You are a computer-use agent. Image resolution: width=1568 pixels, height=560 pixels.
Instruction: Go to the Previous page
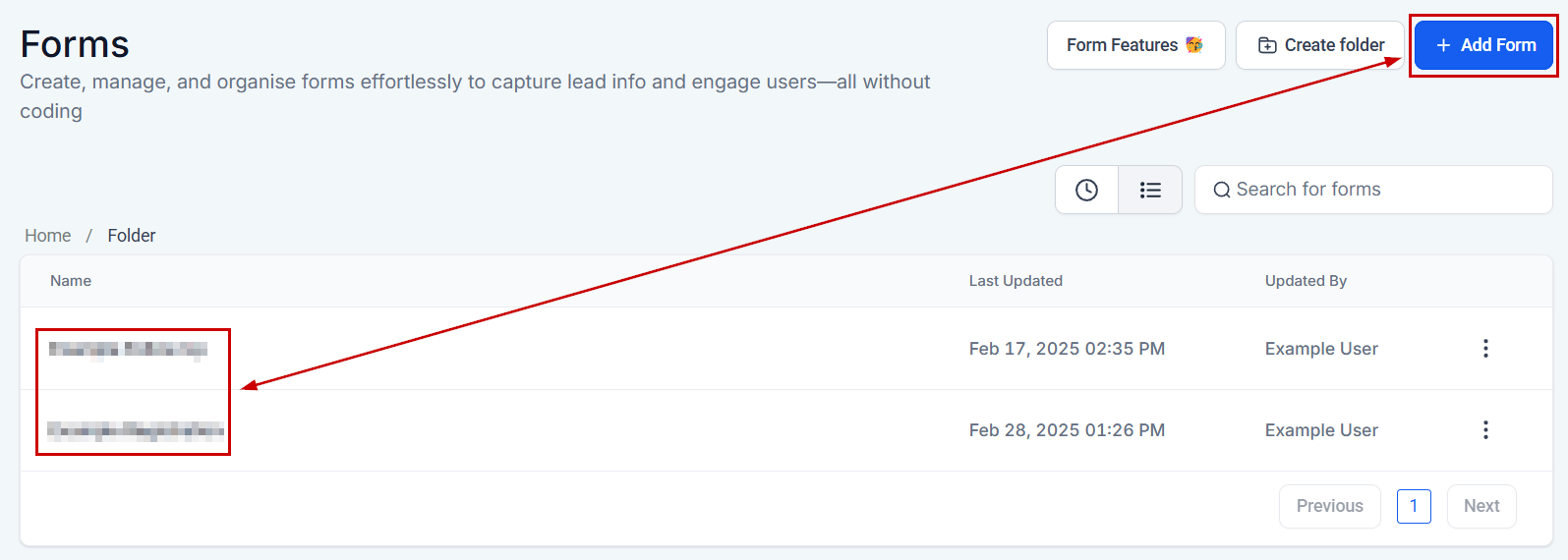1330,506
